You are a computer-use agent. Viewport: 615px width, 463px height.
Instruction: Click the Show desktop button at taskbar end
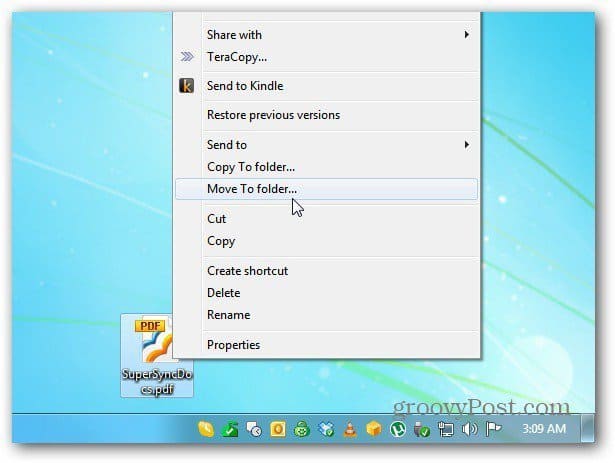coord(588,428)
